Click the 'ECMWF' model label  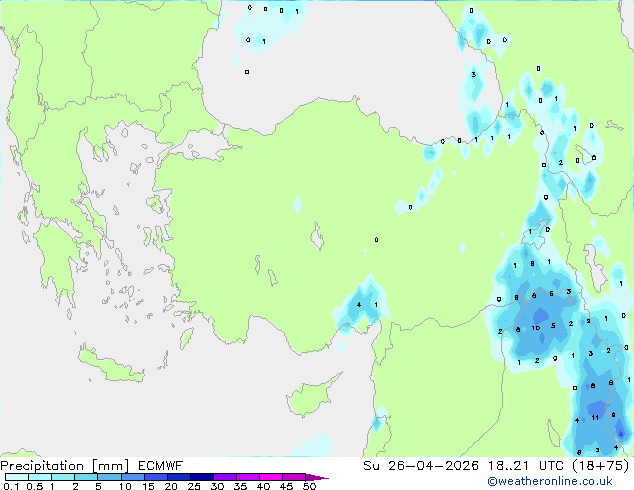click(x=161, y=466)
